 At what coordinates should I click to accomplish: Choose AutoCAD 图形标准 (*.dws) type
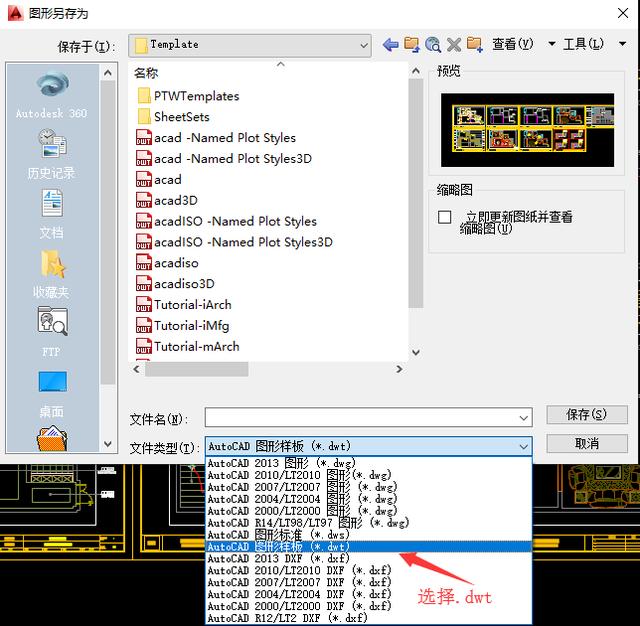[369, 535]
